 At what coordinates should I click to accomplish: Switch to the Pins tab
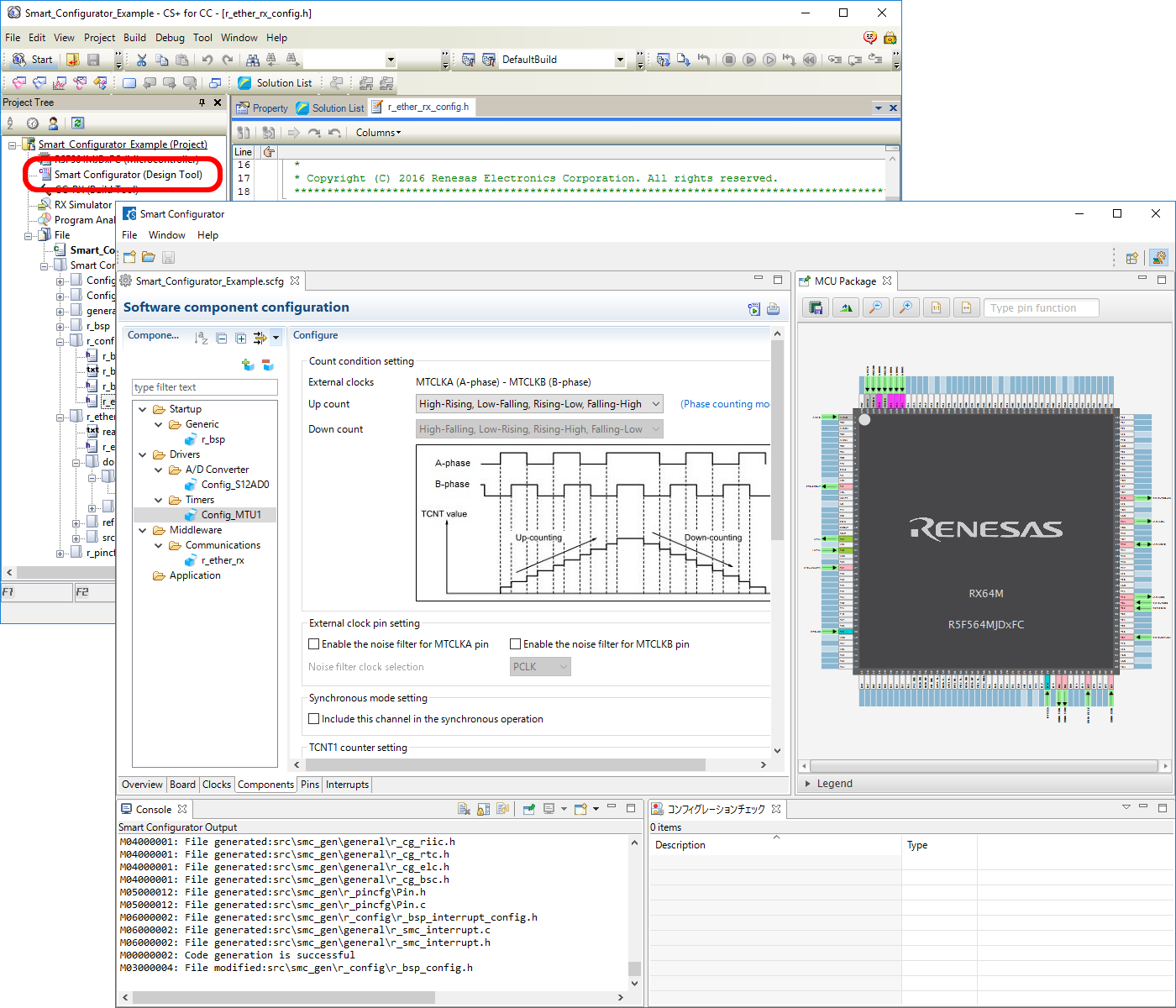310,785
